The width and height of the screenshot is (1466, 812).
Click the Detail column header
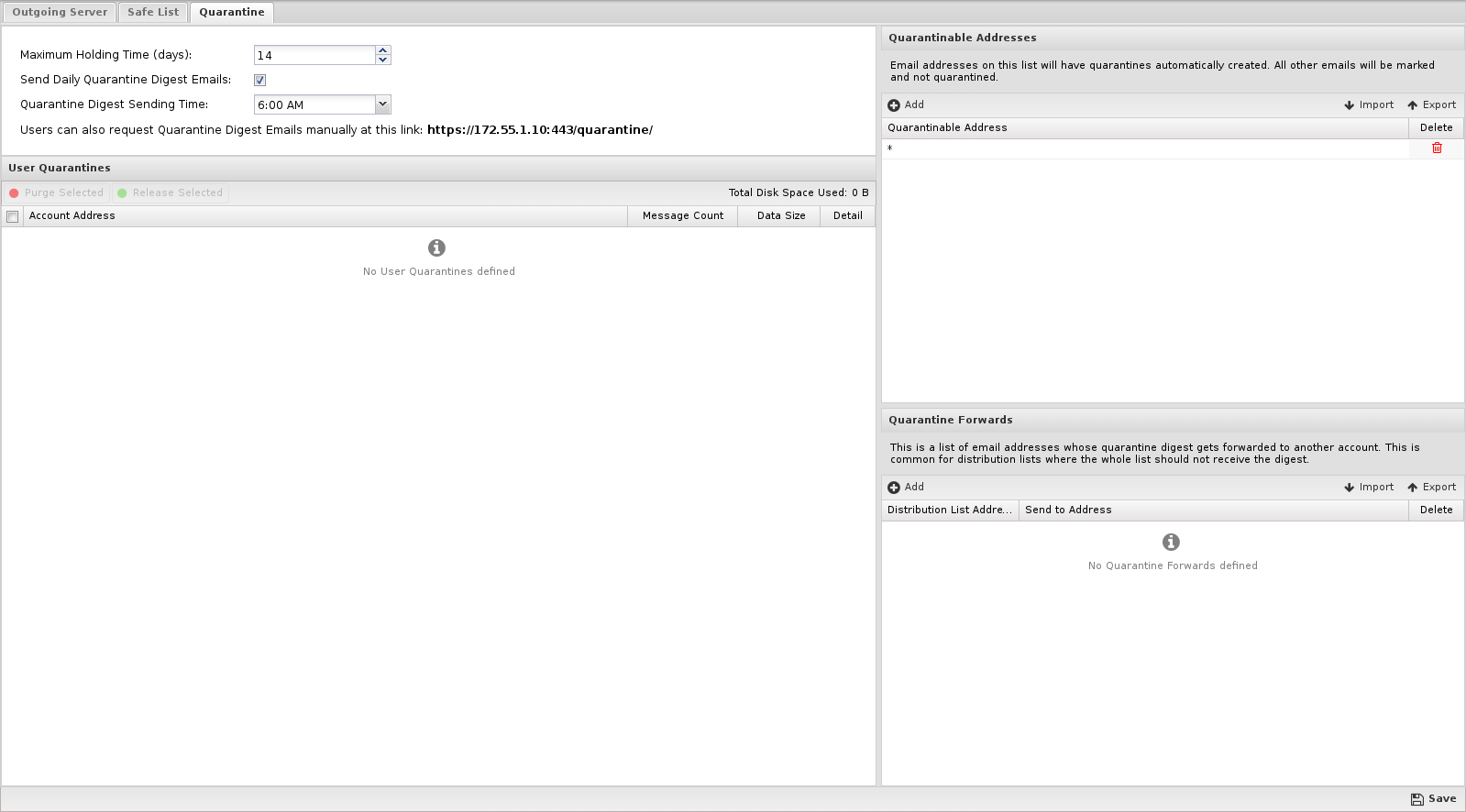[x=848, y=216]
